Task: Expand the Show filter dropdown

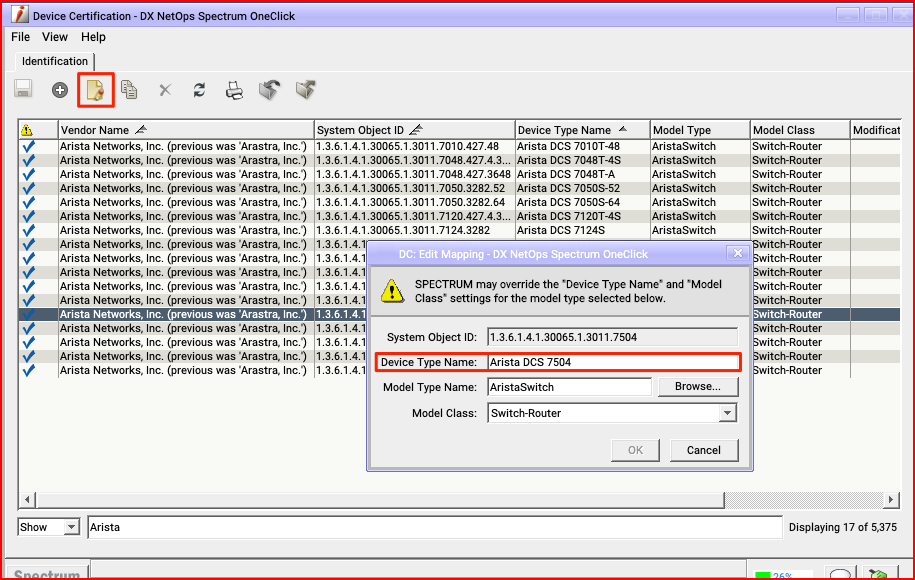Action: pos(71,527)
